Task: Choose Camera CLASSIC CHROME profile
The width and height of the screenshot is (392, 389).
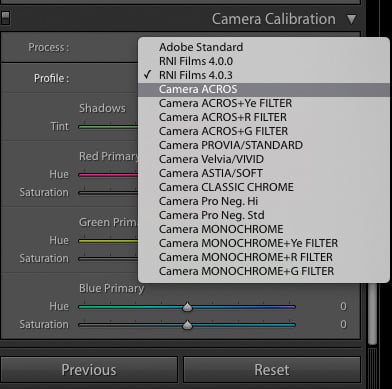Action: pos(264,187)
